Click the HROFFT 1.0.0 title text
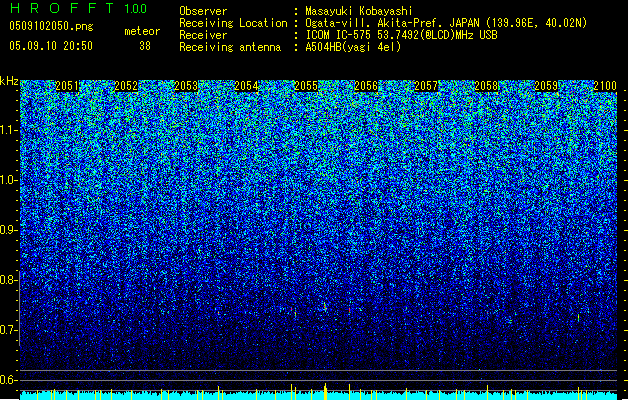Viewport: 629px width, 400px height. point(78,8)
